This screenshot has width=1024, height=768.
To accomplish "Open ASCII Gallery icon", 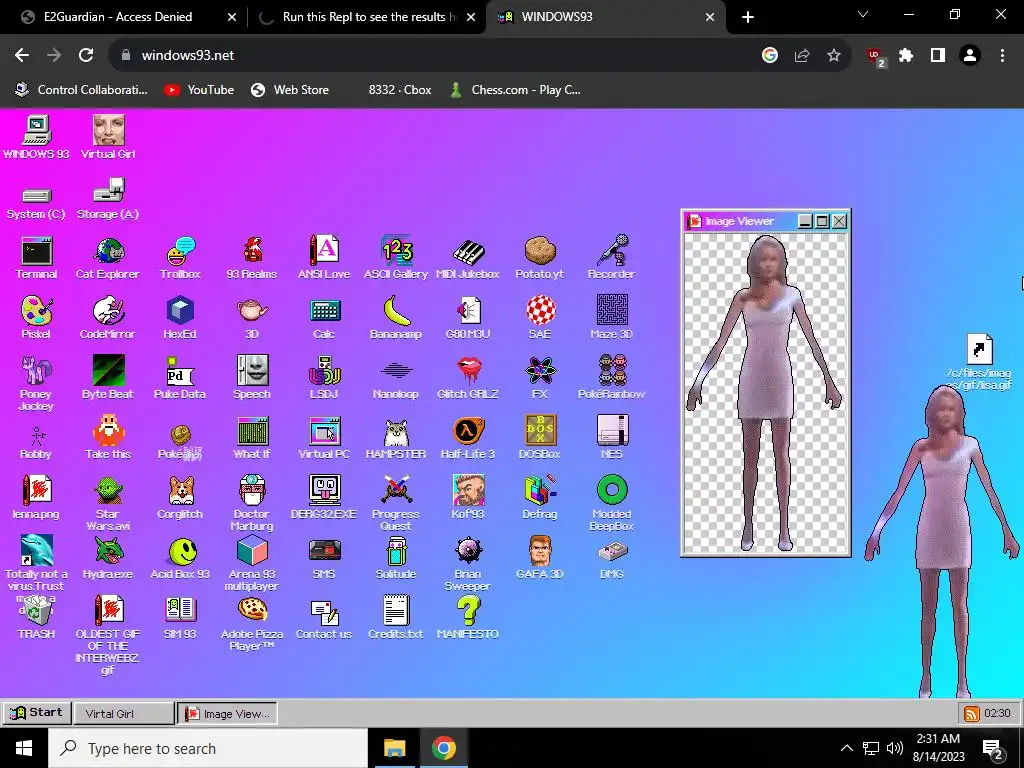I will click(x=396, y=258).
